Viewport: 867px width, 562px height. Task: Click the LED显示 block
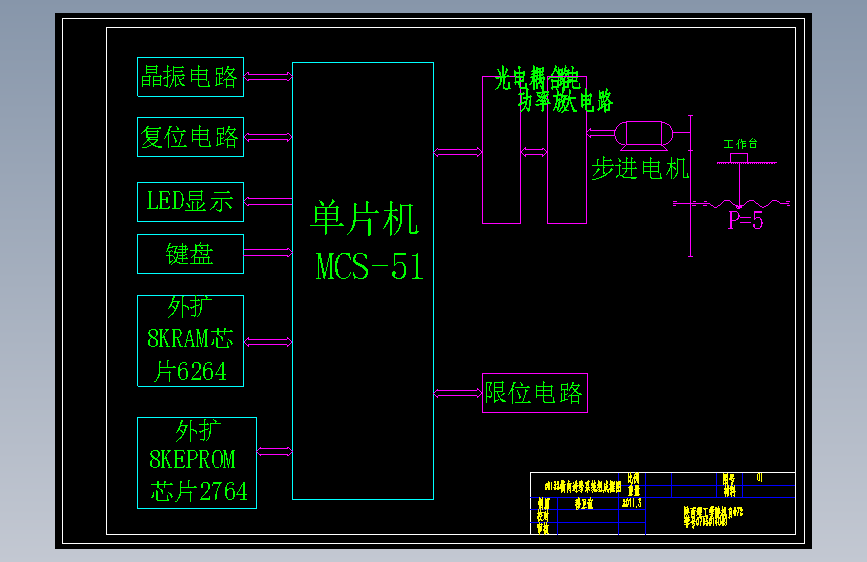point(190,202)
